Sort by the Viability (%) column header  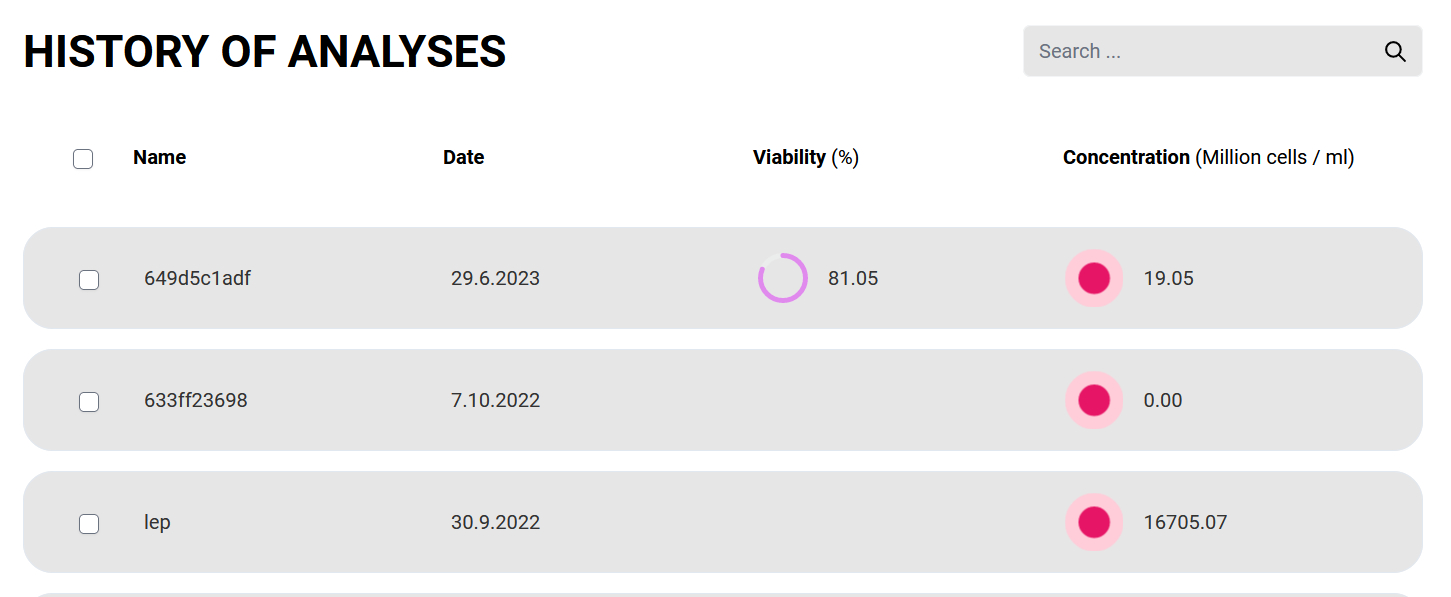(x=806, y=157)
